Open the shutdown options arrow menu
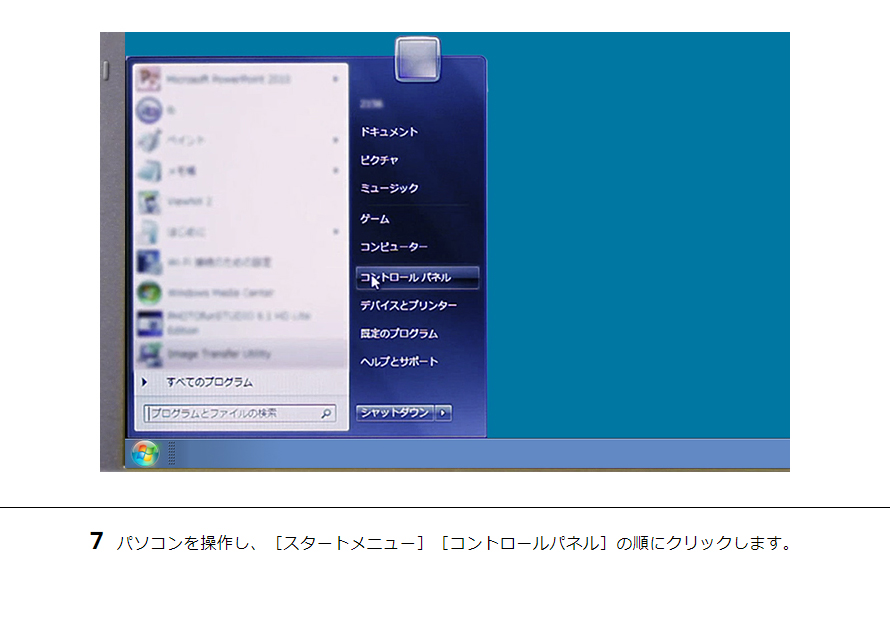Image resolution: width=890 pixels, height=620 pixels. coord(444,413)
